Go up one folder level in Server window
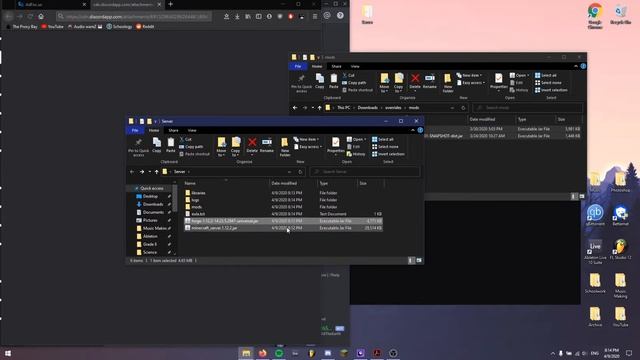The image size is (640, 360). (x=156, y=172)
